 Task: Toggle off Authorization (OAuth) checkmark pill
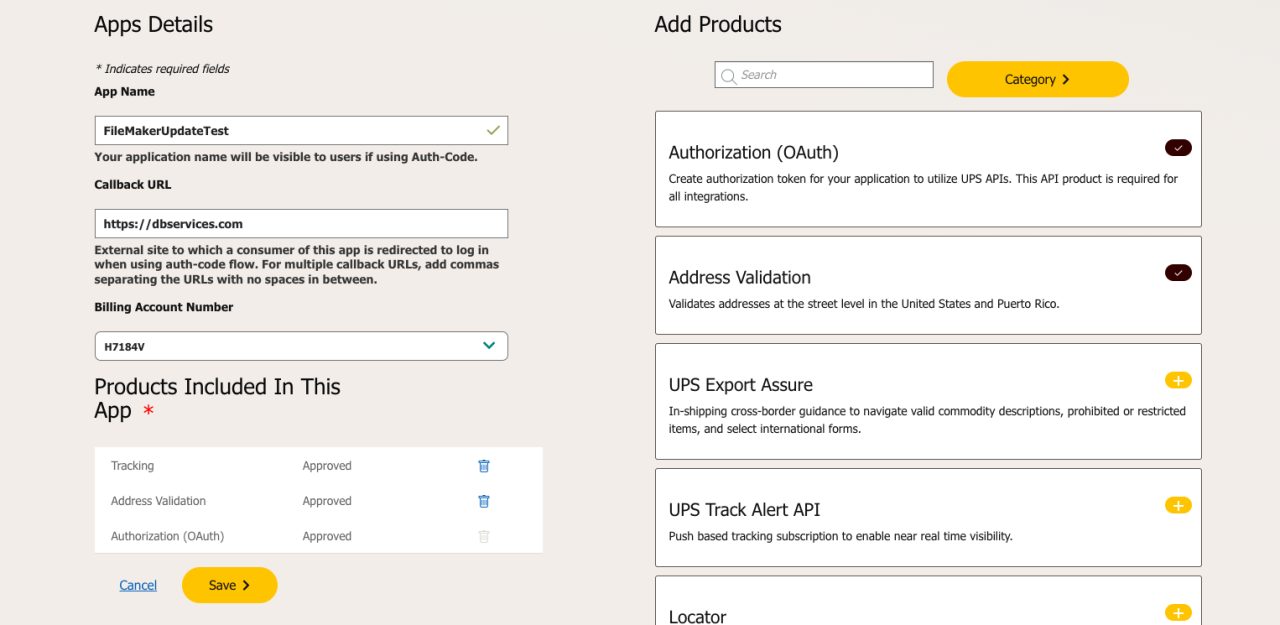click(1178, 148)
